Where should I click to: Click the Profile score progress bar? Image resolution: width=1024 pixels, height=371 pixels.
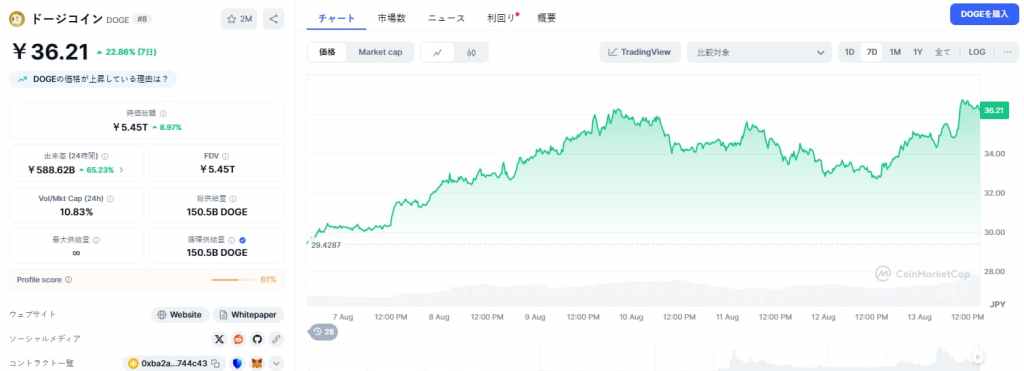pos(233,280)
